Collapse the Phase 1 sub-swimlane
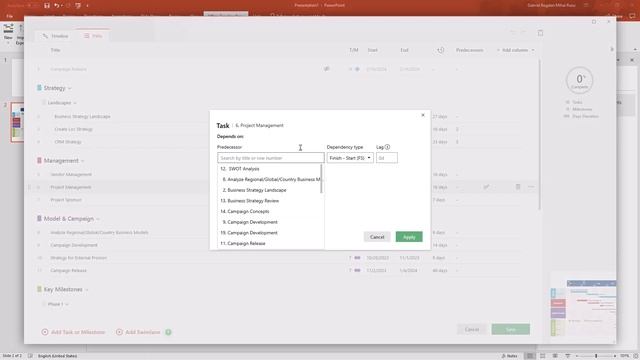 tap(67, 304)
